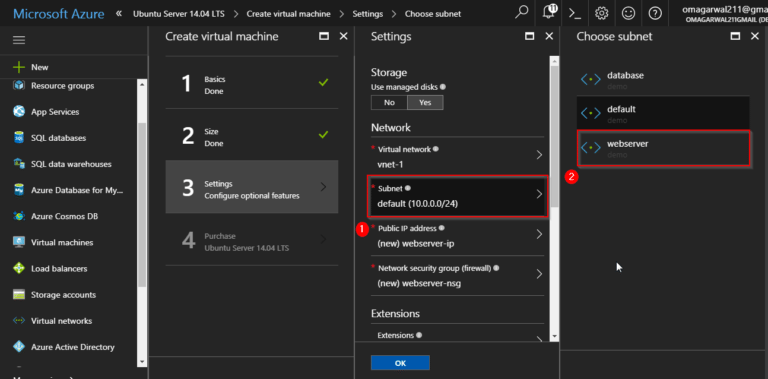Launch Cloud Shell icon

[575, 13]
